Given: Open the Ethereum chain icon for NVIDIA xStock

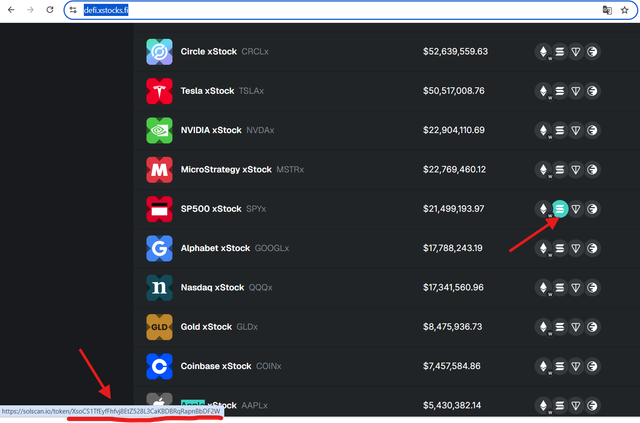Looking at the screenshot, I should click(543, 130).
